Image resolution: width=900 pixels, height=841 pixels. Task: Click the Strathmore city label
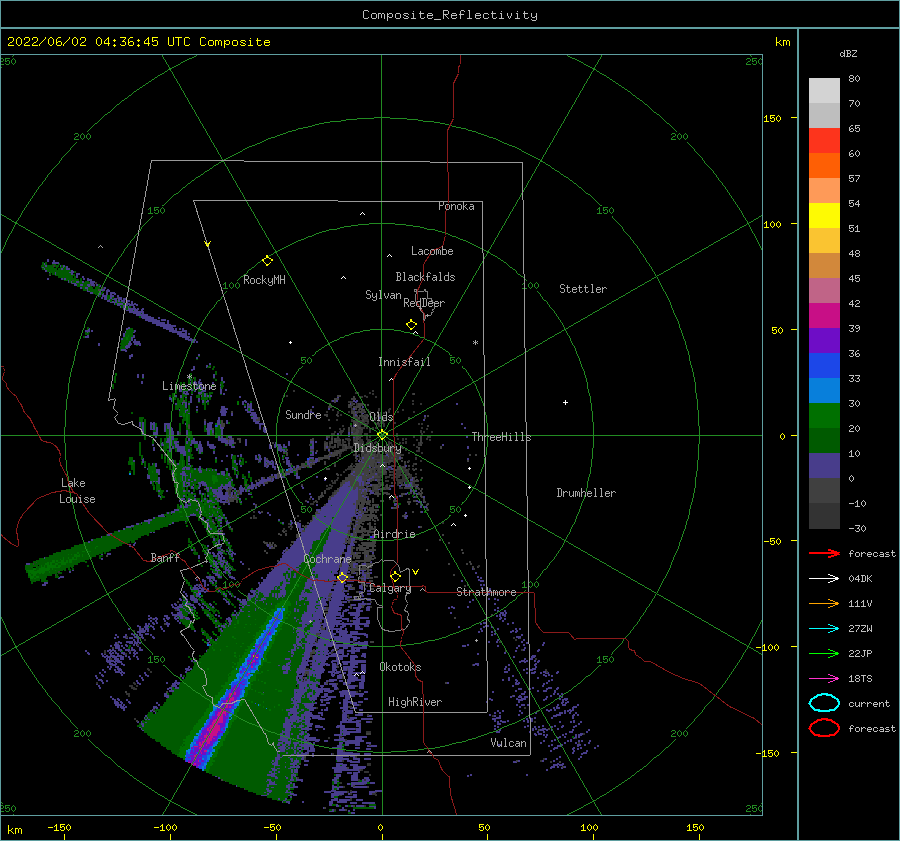[x=486, y=592]
